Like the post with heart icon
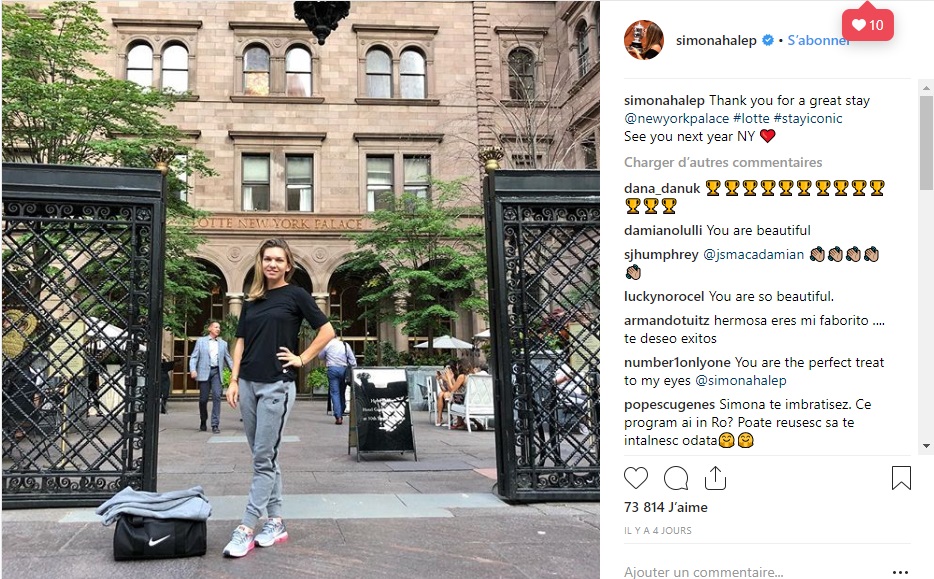This screenshot has width=934, height=579. point(636,478)
